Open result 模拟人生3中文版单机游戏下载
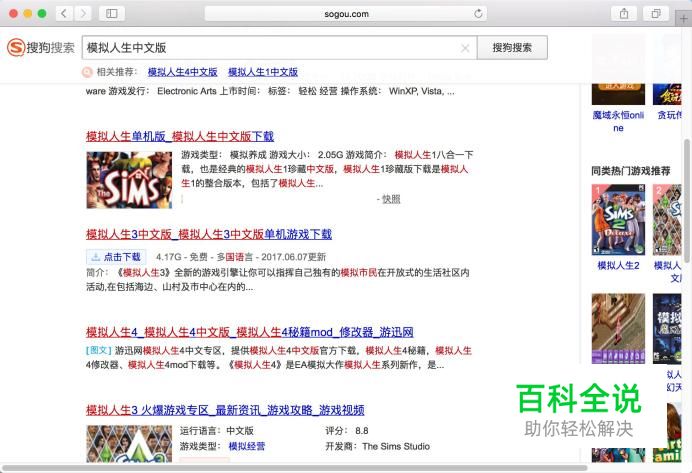Viewport: 692px width, 473px height. pyautogui.click(x=209, y=234)
